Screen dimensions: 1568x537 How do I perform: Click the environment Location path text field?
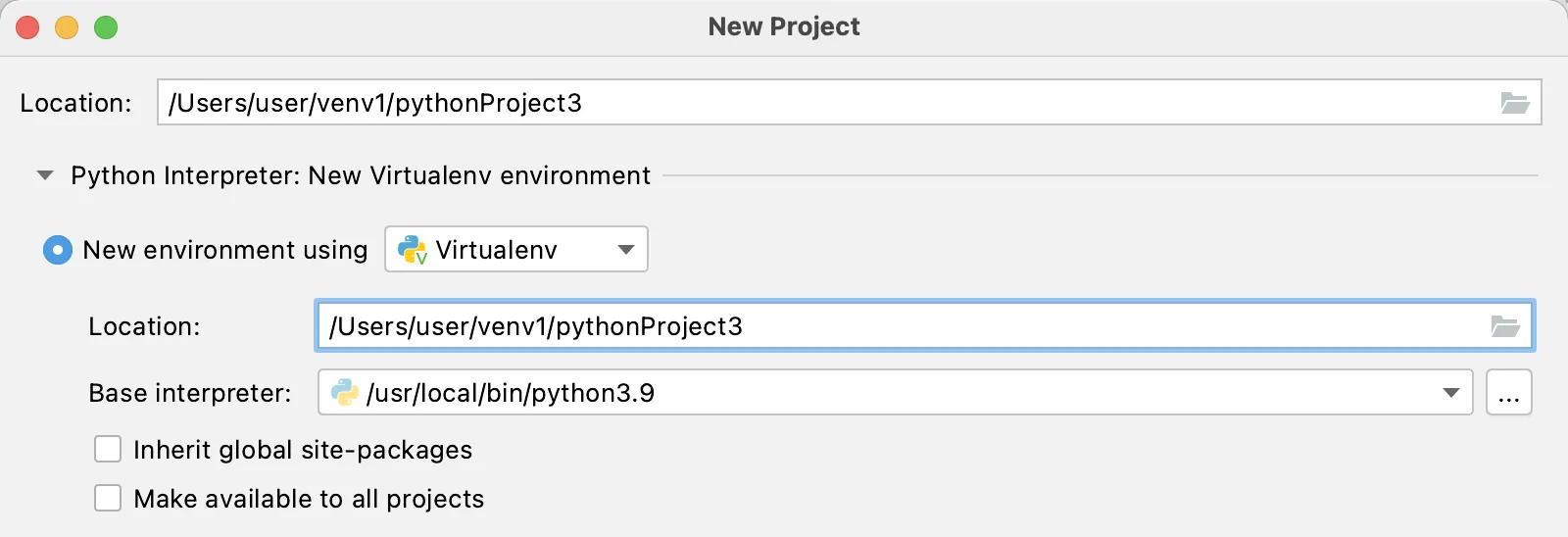tap(902, 326)
